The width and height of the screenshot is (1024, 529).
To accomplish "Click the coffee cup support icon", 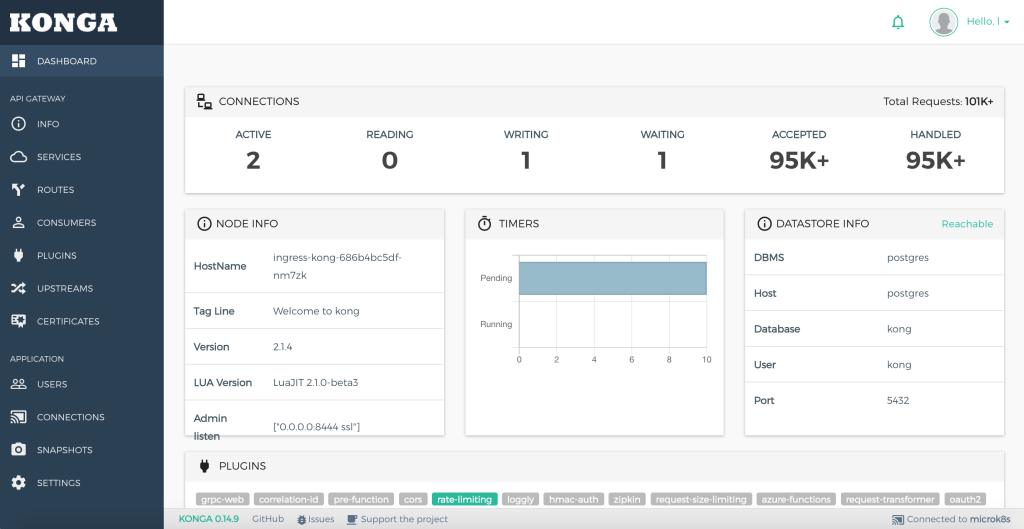I will (x=352, y=519).
